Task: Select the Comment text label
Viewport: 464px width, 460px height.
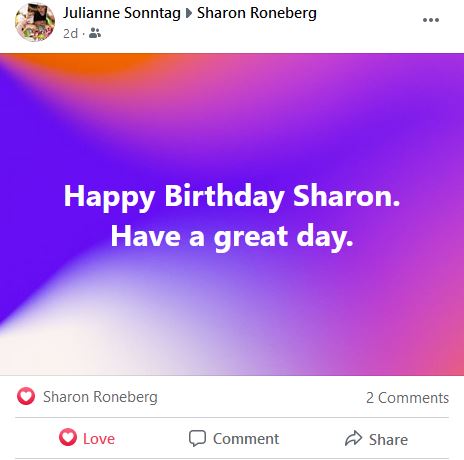Action: tap(246, 439)
